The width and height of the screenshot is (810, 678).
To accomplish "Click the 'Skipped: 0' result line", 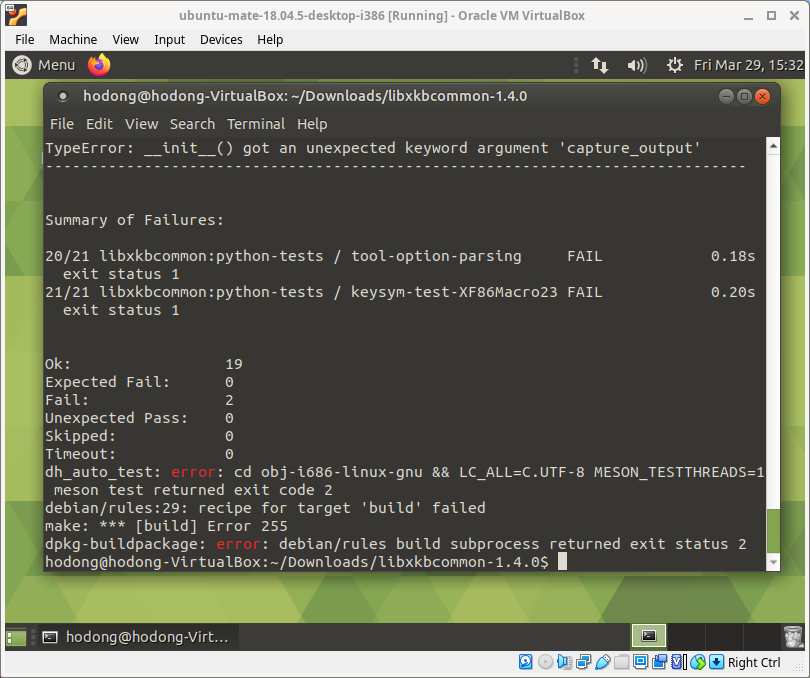I will pos(139,436).
